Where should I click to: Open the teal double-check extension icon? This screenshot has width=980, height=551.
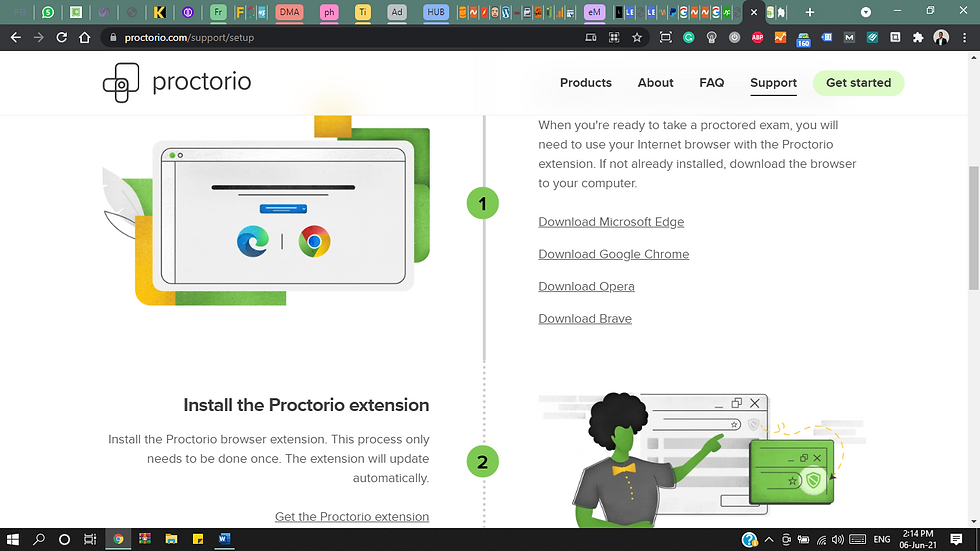(872, 37)
